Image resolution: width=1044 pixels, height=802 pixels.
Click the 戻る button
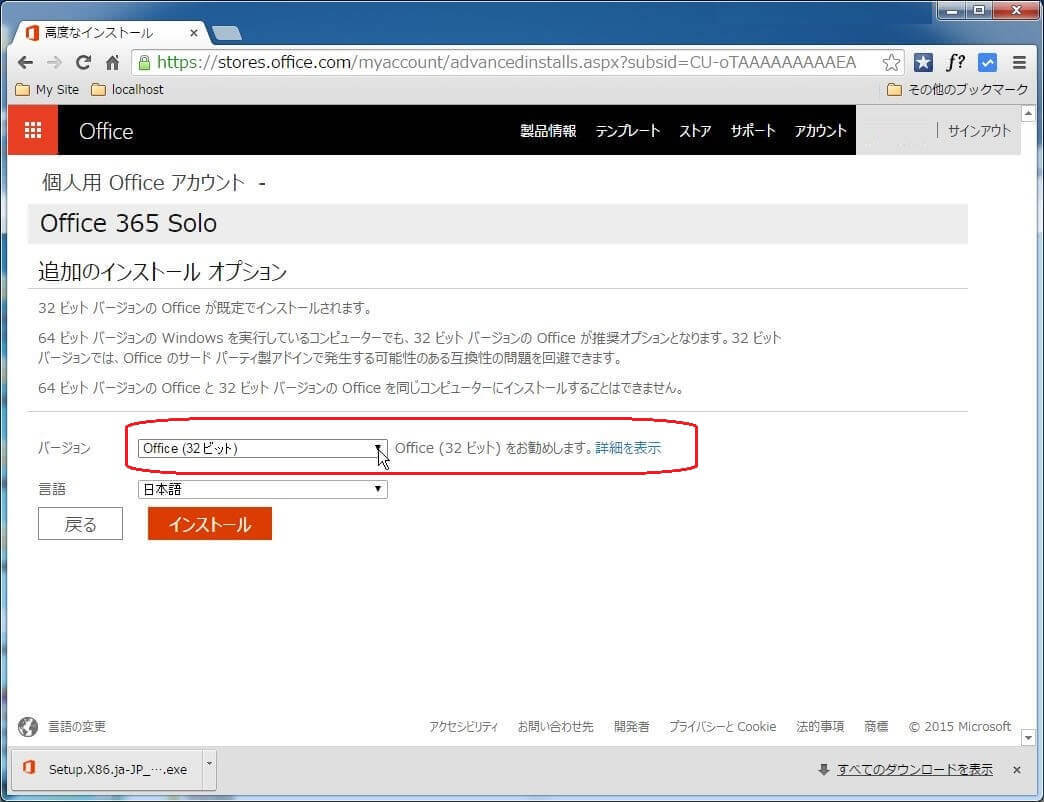coord(80,524)
